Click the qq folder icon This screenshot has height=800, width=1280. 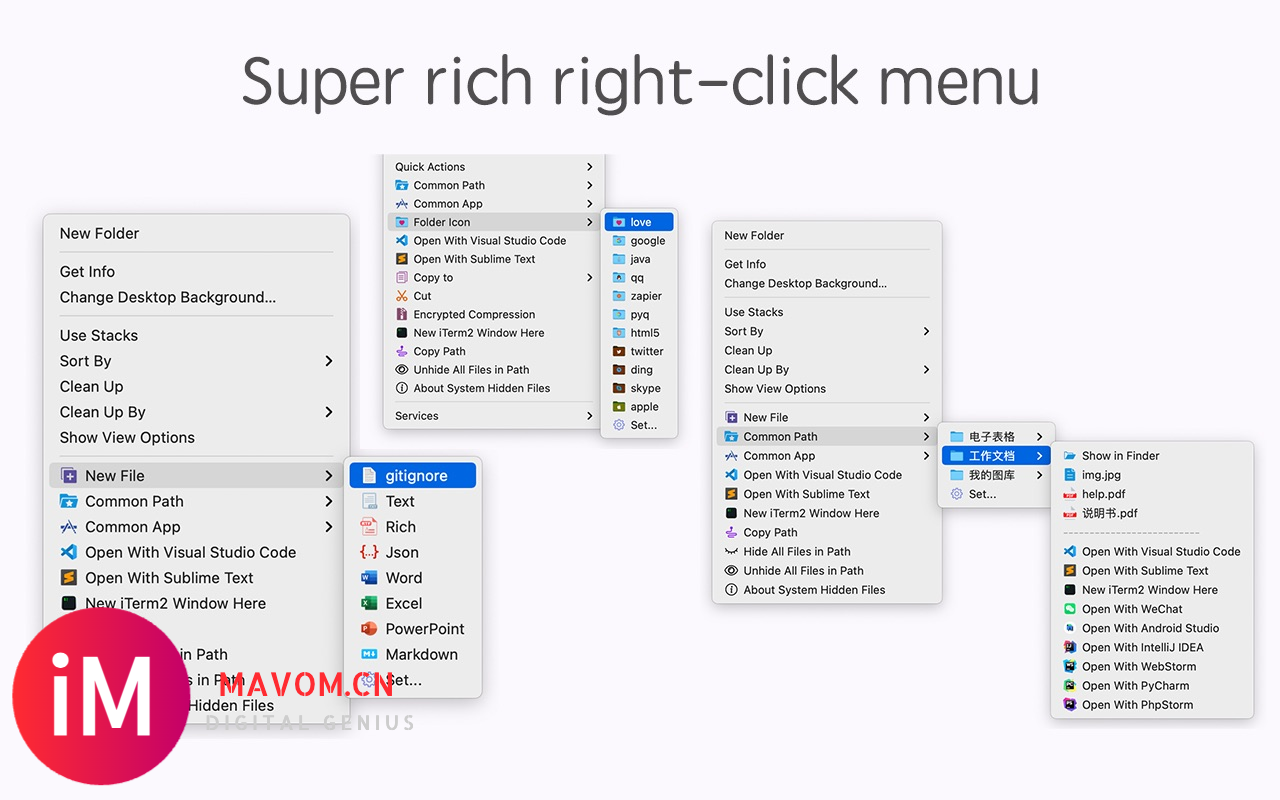coord(619,278)
